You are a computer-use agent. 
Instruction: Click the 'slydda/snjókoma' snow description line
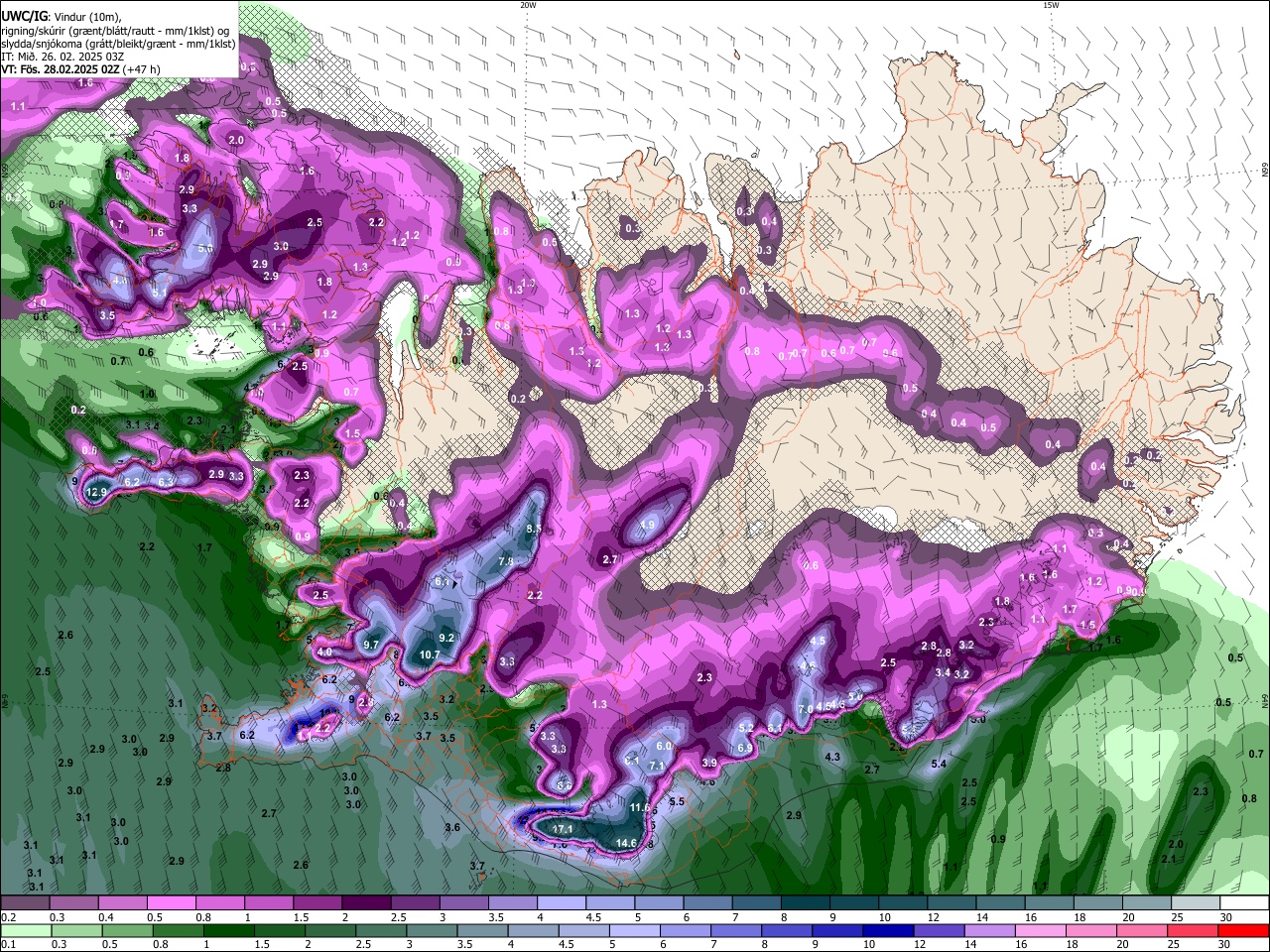(x=118, y=44)
